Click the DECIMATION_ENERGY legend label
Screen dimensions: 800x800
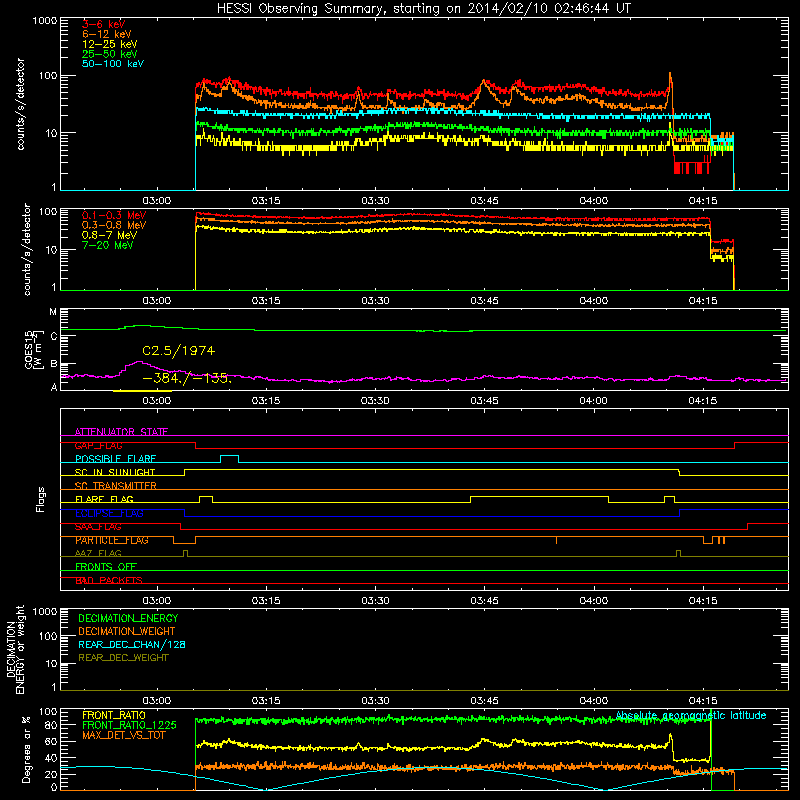pyautogui.click(x=128, y=618)
